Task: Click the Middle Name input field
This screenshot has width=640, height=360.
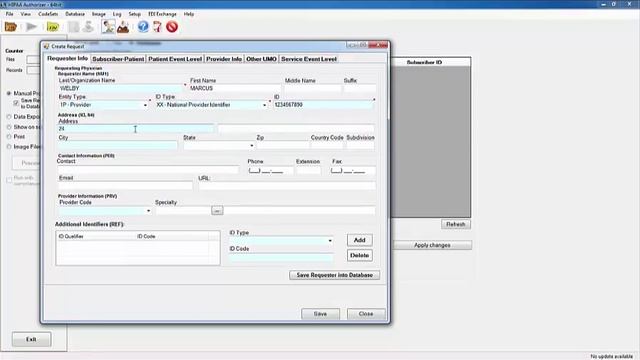Action: pos(313,89)
